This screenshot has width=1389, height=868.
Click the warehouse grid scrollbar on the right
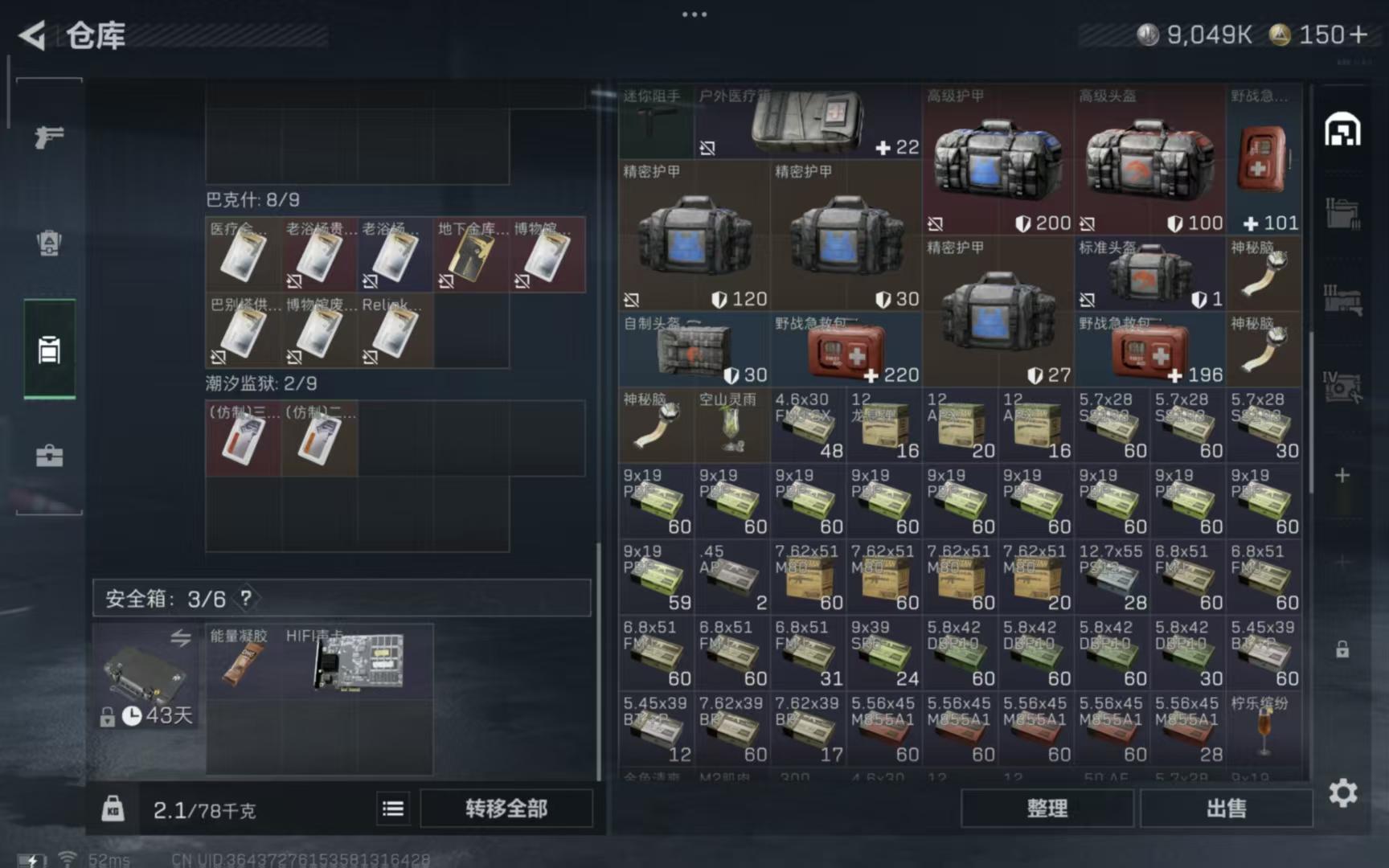(1311, 411)
